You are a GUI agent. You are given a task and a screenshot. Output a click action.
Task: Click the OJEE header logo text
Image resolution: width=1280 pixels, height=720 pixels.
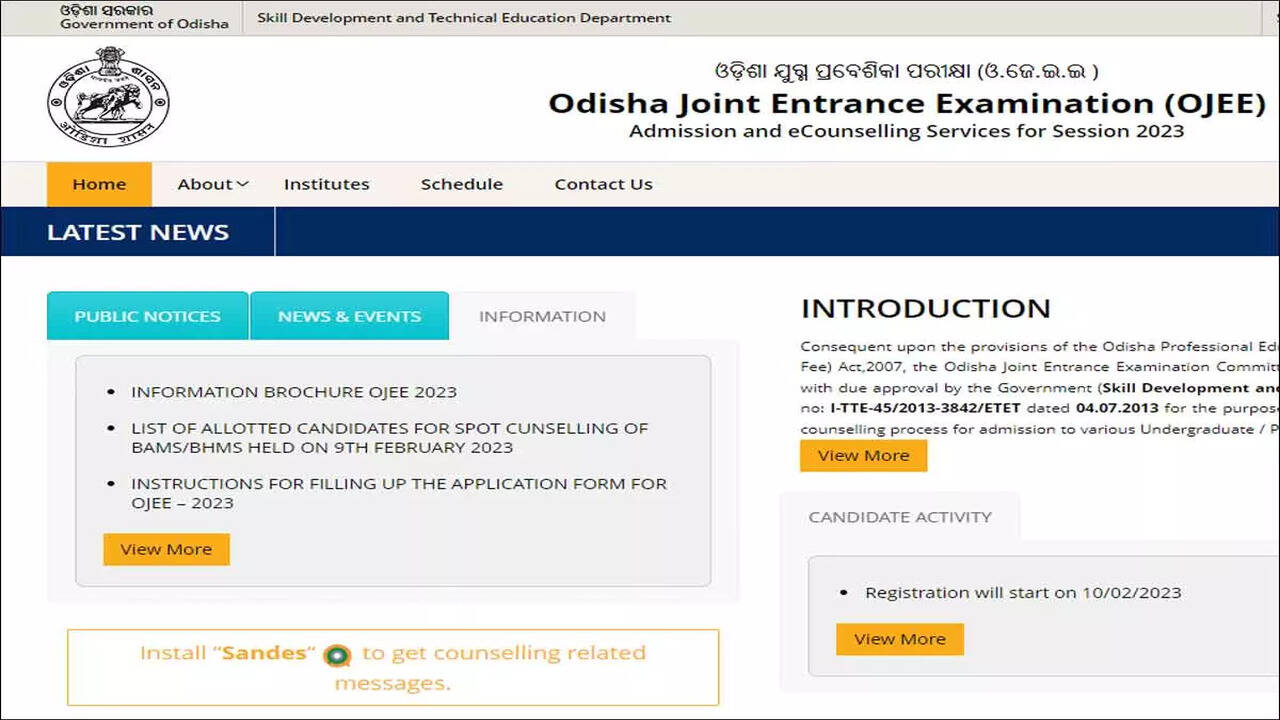903,103
